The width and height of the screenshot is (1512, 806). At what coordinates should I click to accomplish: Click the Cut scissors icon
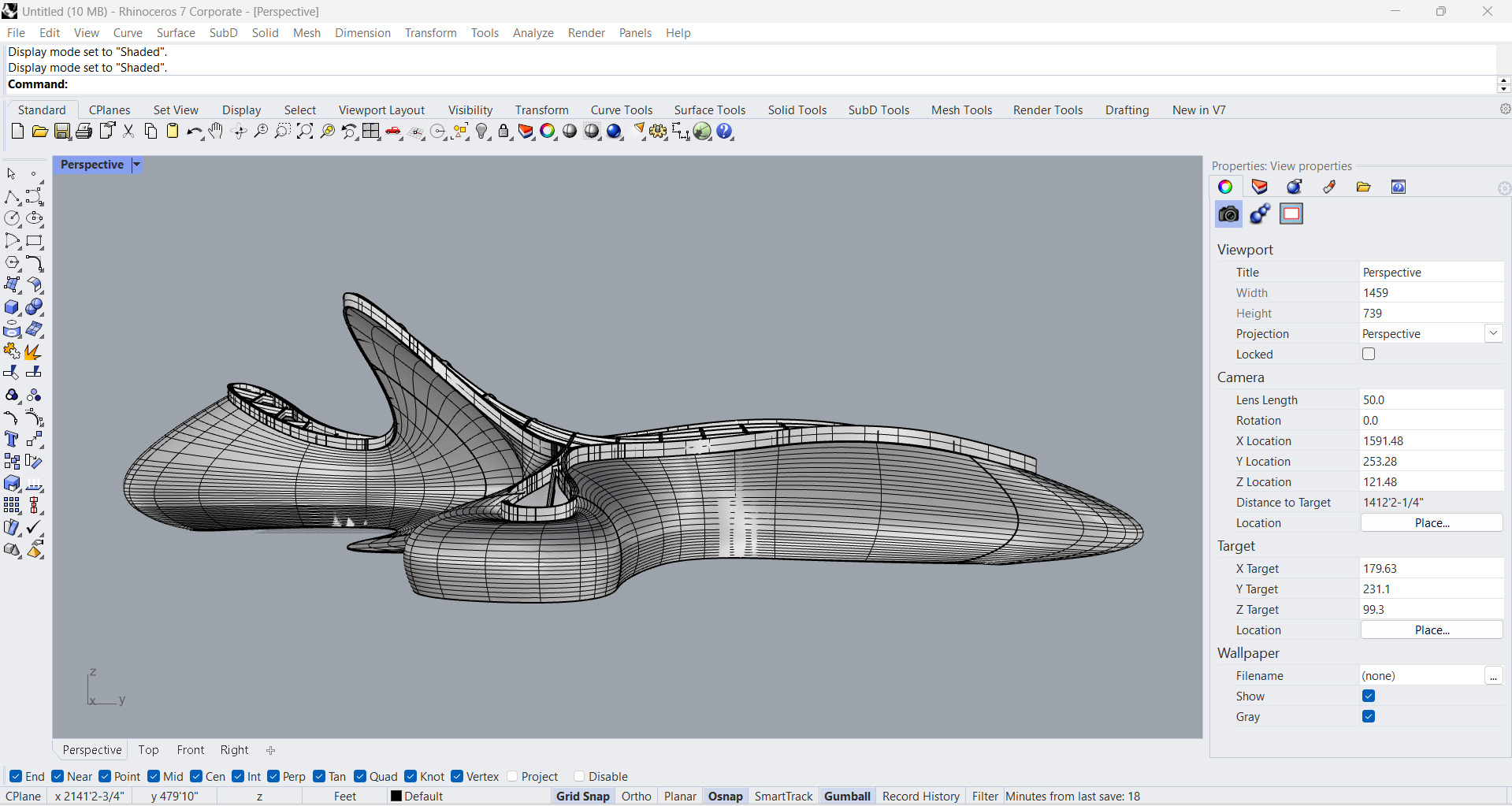[x=128, y=132]
